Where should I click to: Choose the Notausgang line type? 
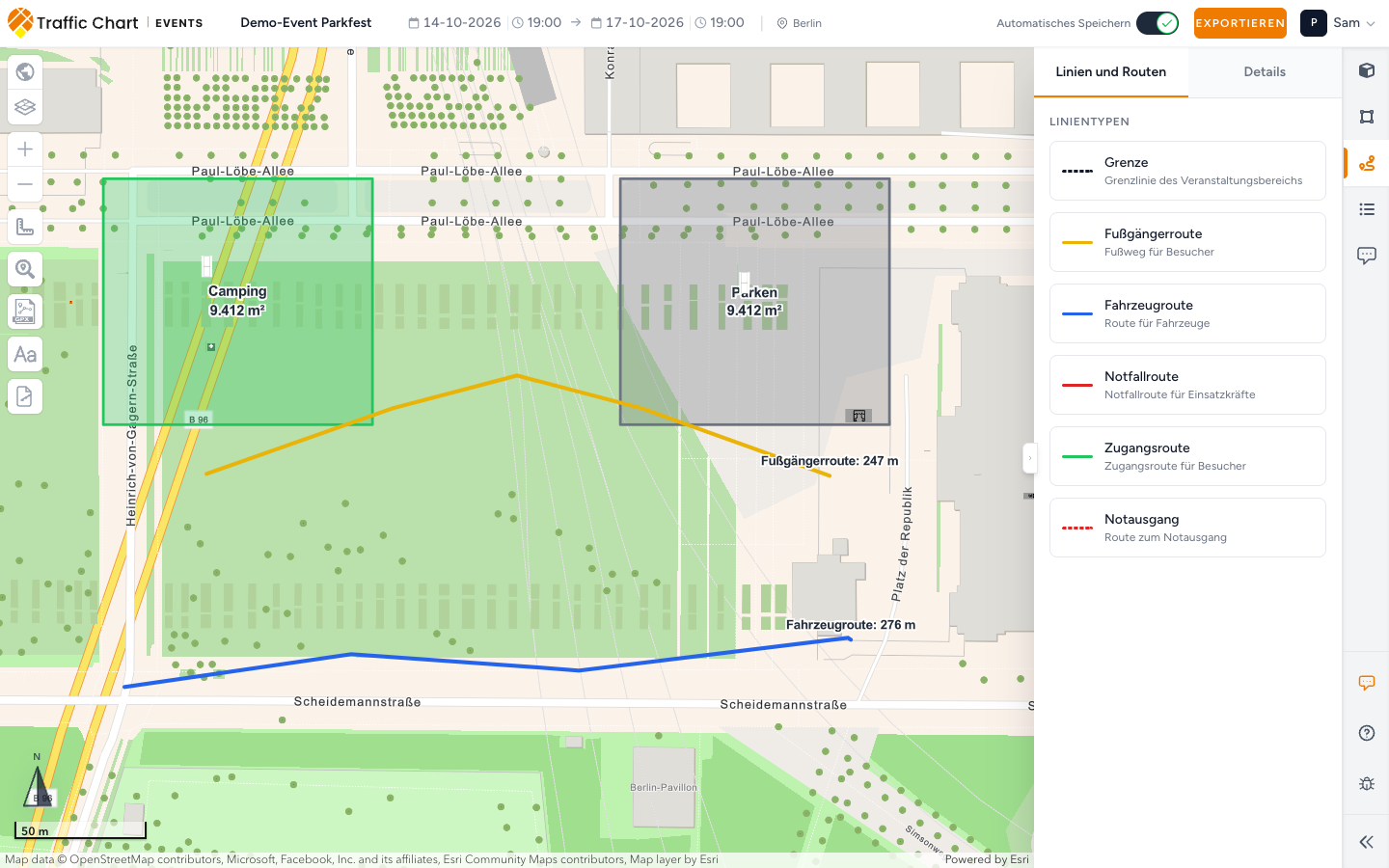coord(1187,528)
